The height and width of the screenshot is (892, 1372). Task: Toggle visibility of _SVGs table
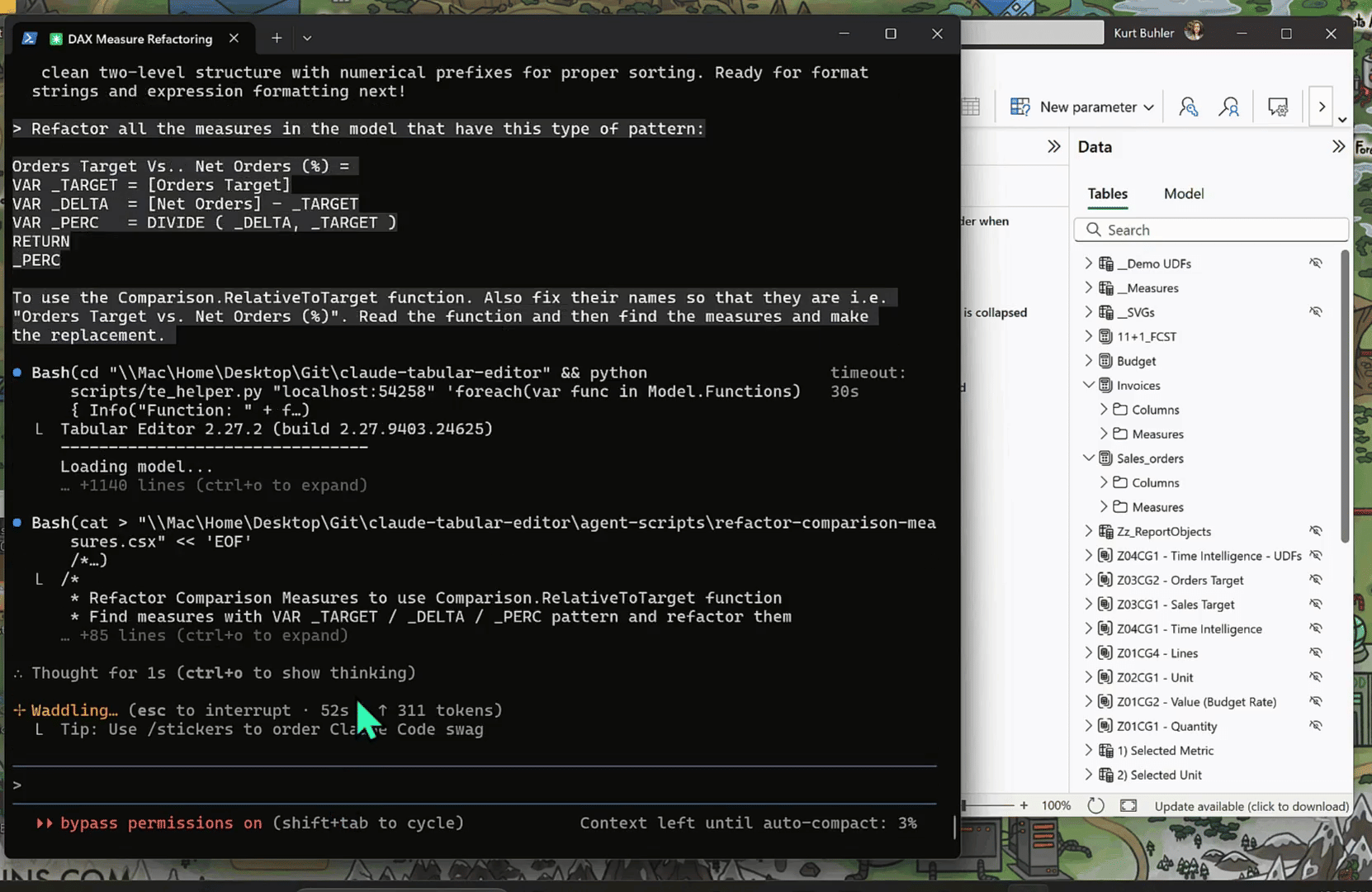(x=1316, y=312)
